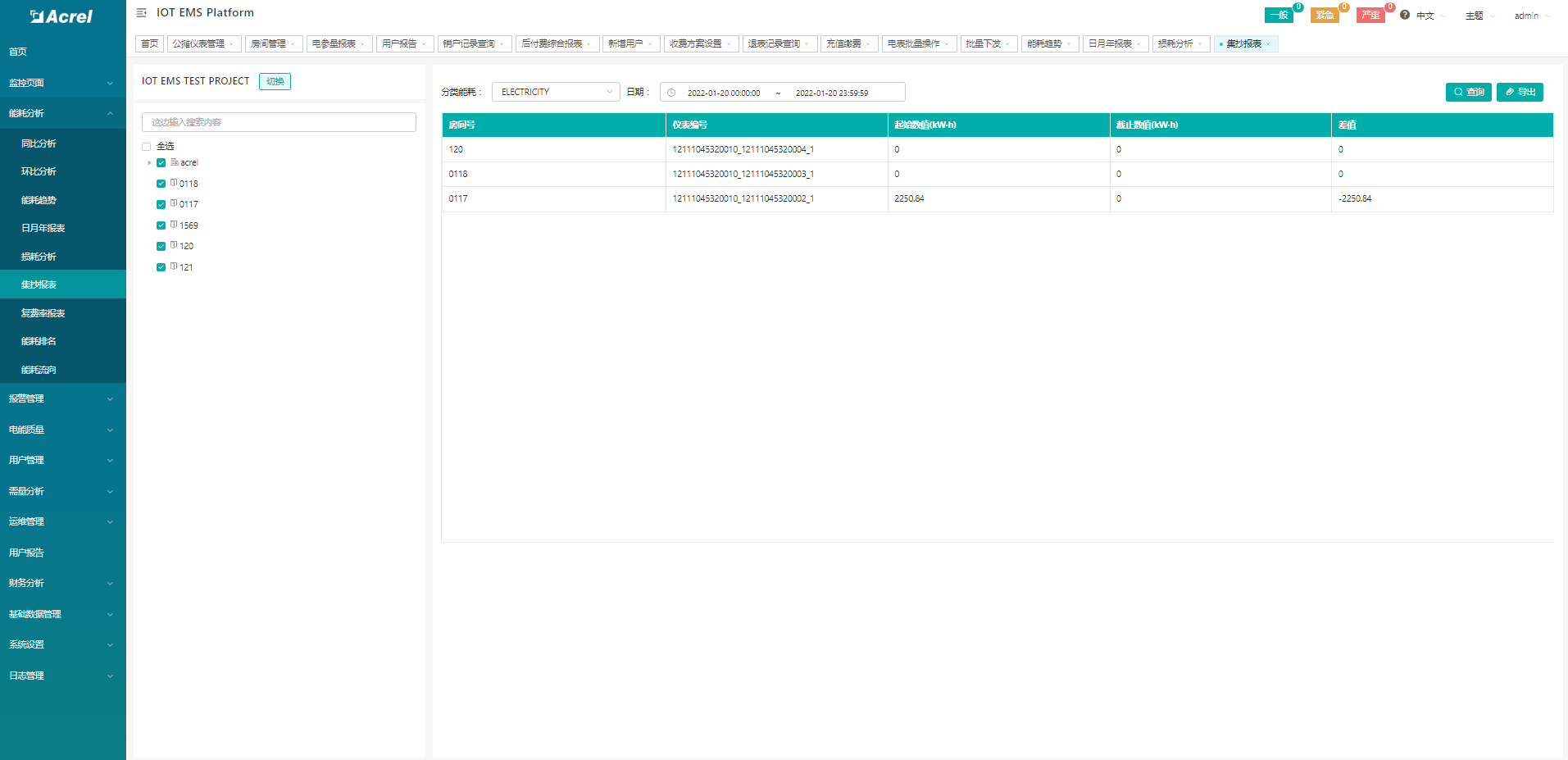The height and width of the screenshot is (760, 1568).
Task: Close the 损耗分析 tab
Action: coord(1200,44)
